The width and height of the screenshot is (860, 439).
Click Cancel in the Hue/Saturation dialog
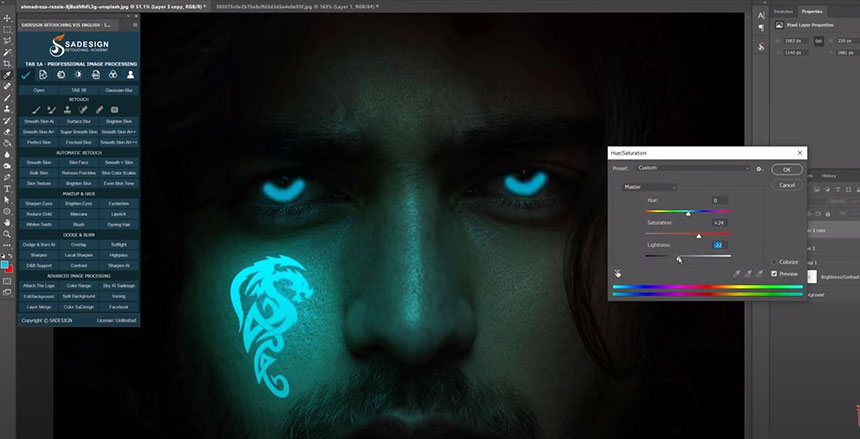coord(786,185)
